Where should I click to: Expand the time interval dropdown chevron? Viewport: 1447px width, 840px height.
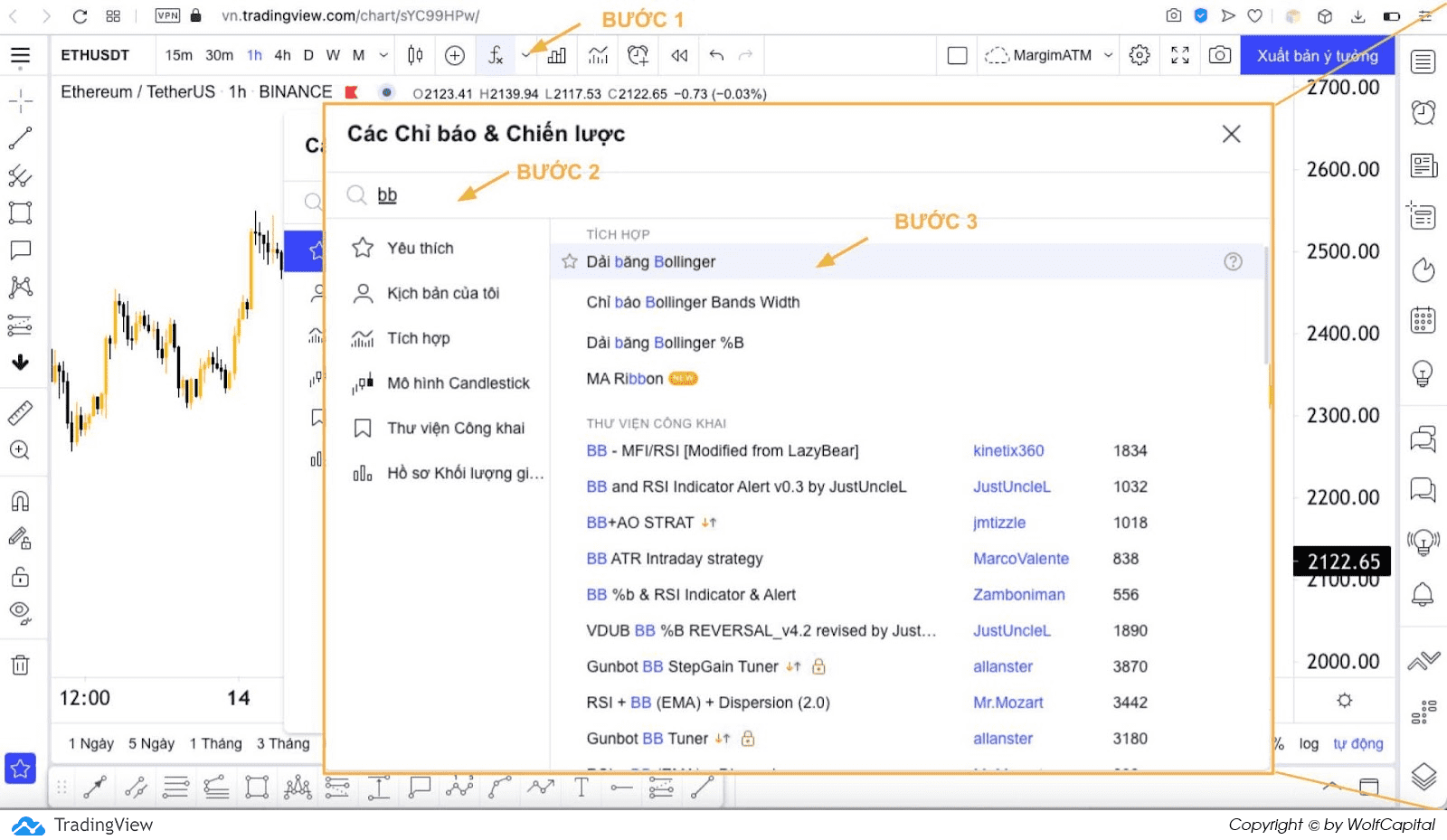pyautogui.click(x=383, y=55)
